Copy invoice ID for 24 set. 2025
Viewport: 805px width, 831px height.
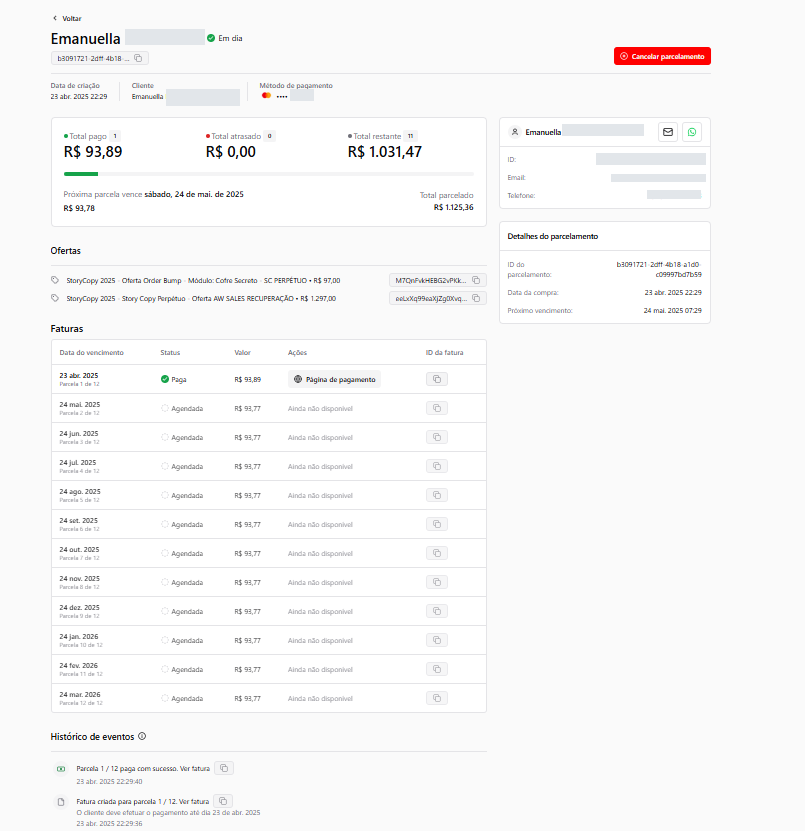(x=437, y=524)
